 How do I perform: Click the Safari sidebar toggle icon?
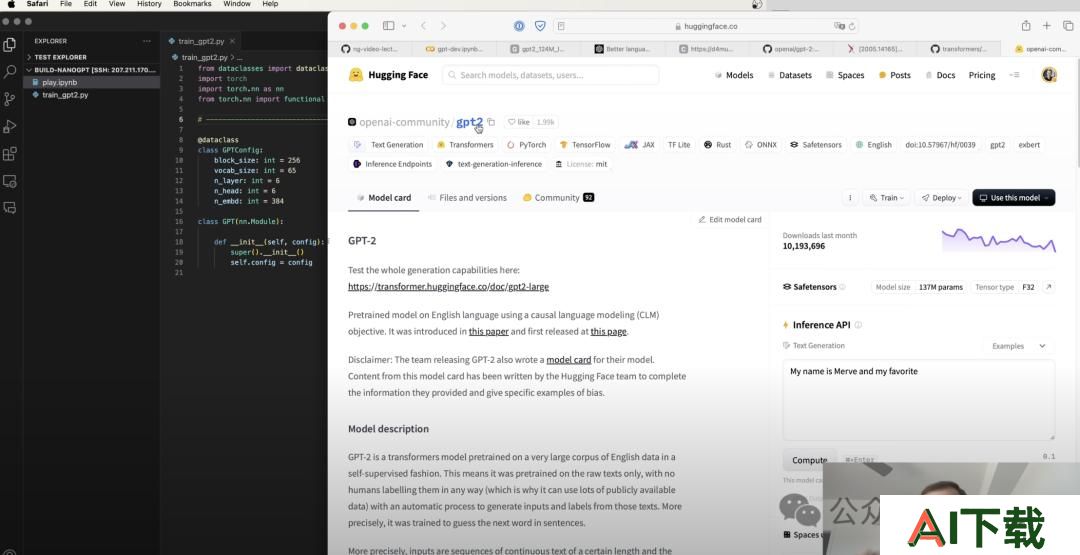(388, 26)
